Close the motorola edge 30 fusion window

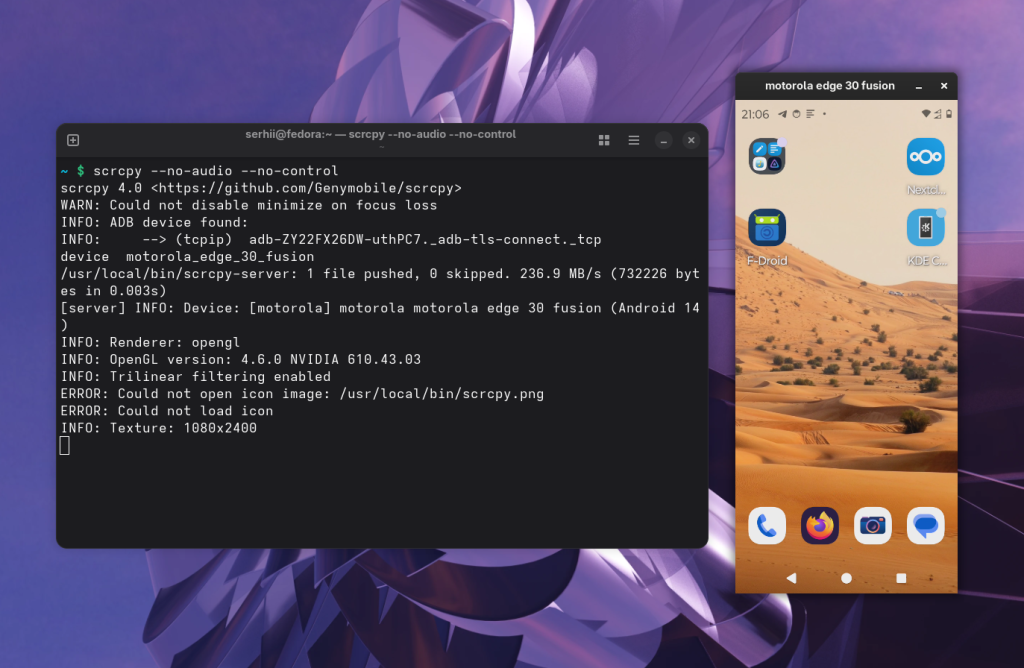point(944,86)
